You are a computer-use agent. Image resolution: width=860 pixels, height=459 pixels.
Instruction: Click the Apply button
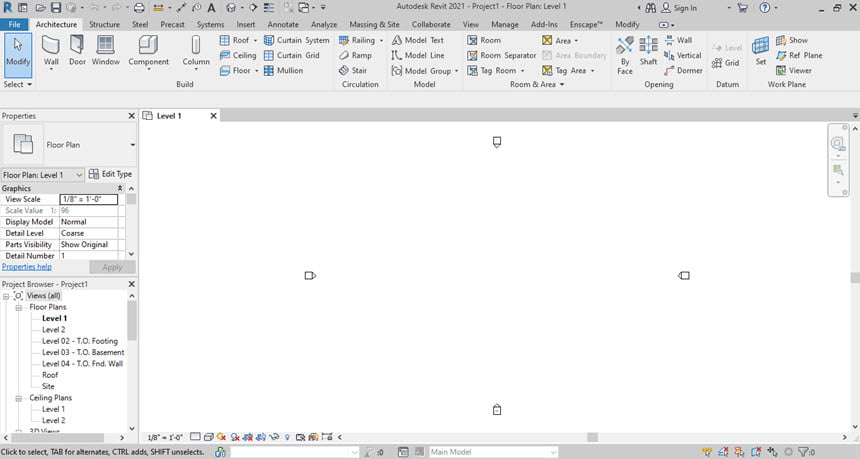(x=112, y=267)
